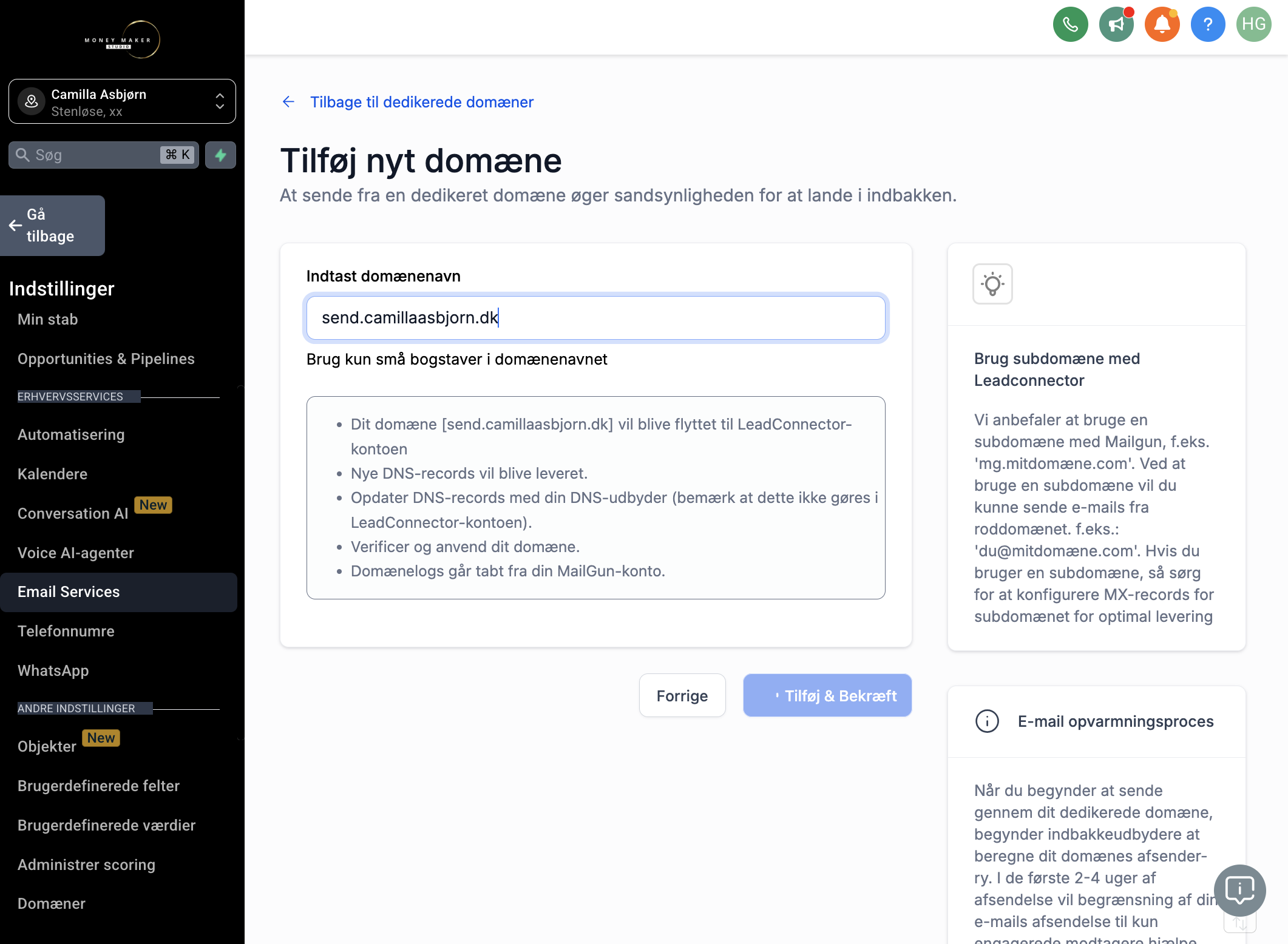Select Email Services in sidebar
This screenshot has height=944, width=1288.
pos(118,592)
